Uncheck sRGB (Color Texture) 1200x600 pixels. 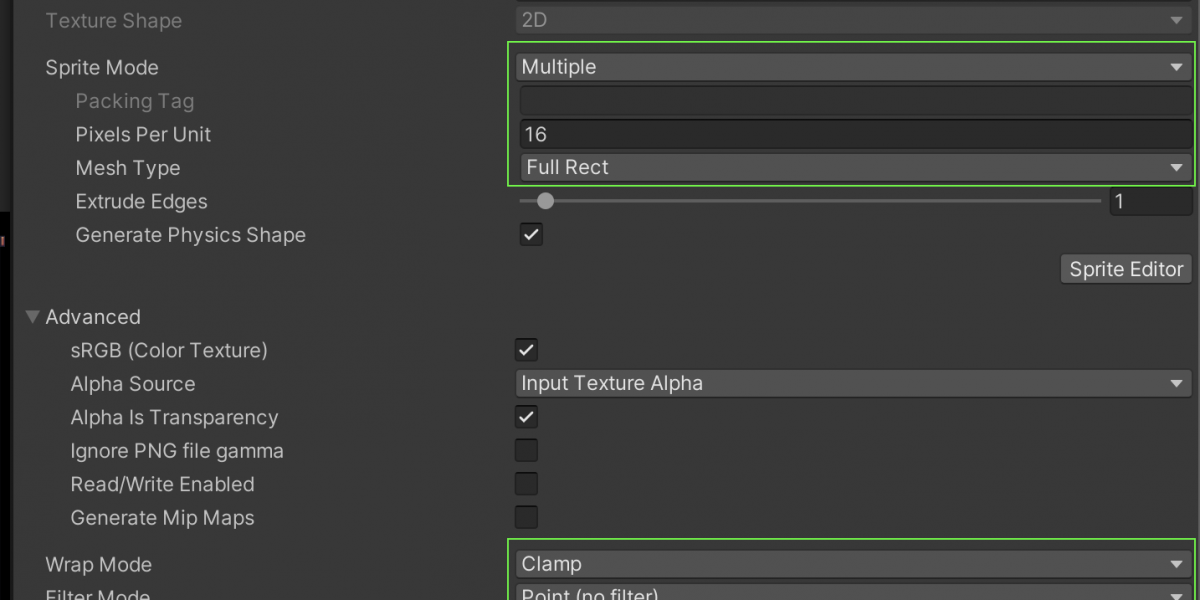[526, 350]
